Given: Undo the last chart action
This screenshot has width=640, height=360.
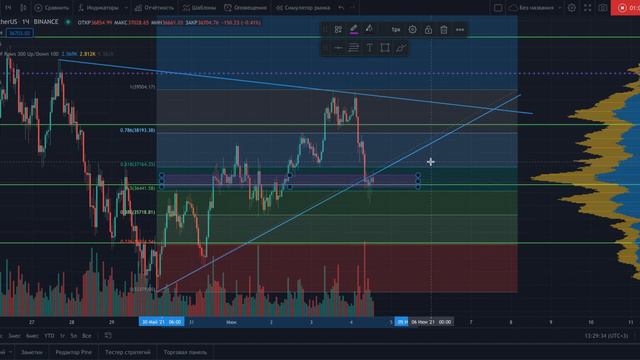Looking at the screenshot, I should click(x=341, y=8).
